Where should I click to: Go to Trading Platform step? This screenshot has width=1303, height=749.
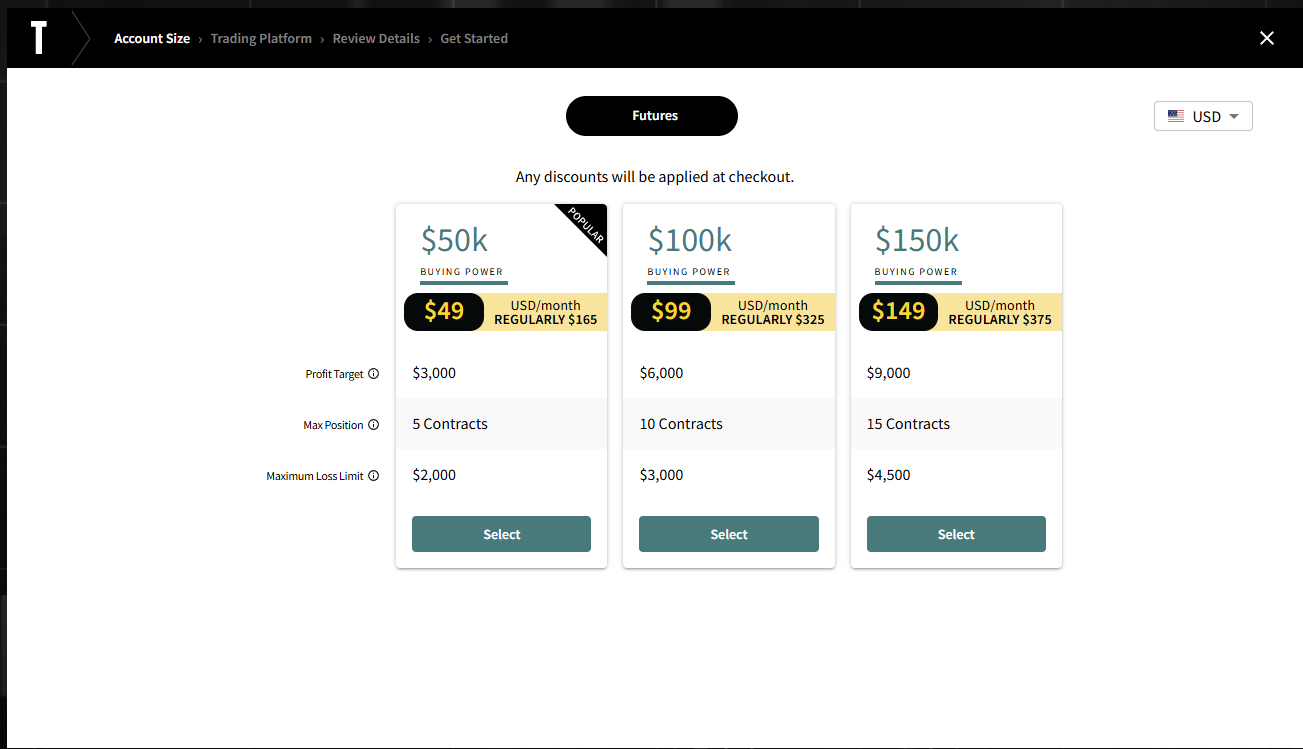coord(261,39)
